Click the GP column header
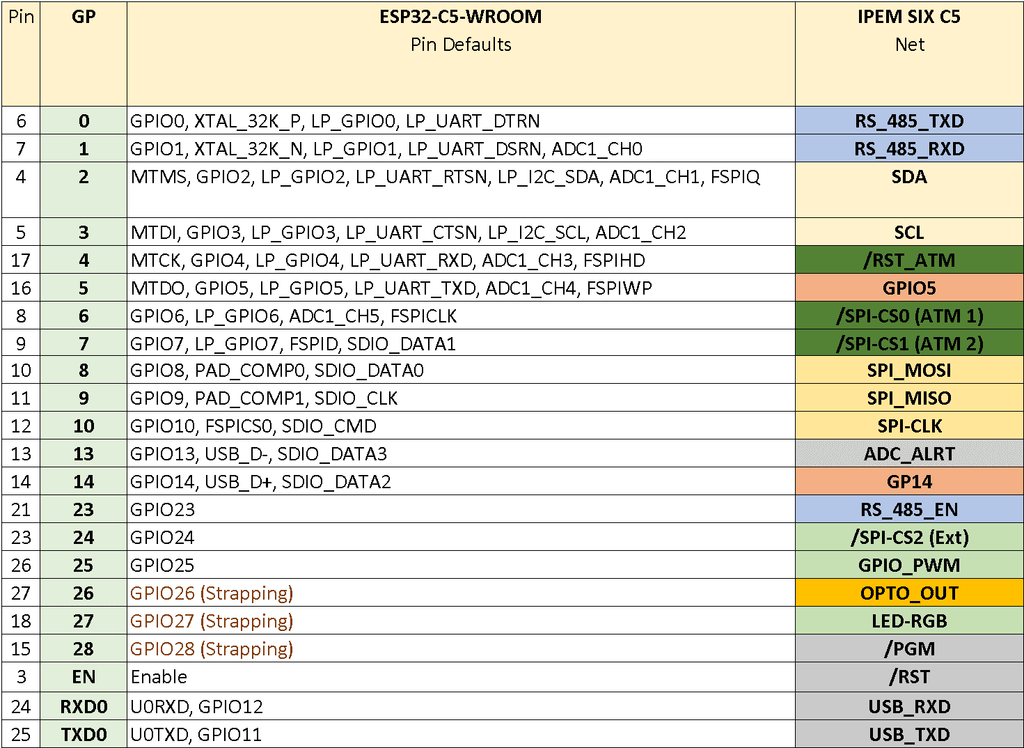The width and height of the screenshot is (1024, 748). [x=84, y=54]
